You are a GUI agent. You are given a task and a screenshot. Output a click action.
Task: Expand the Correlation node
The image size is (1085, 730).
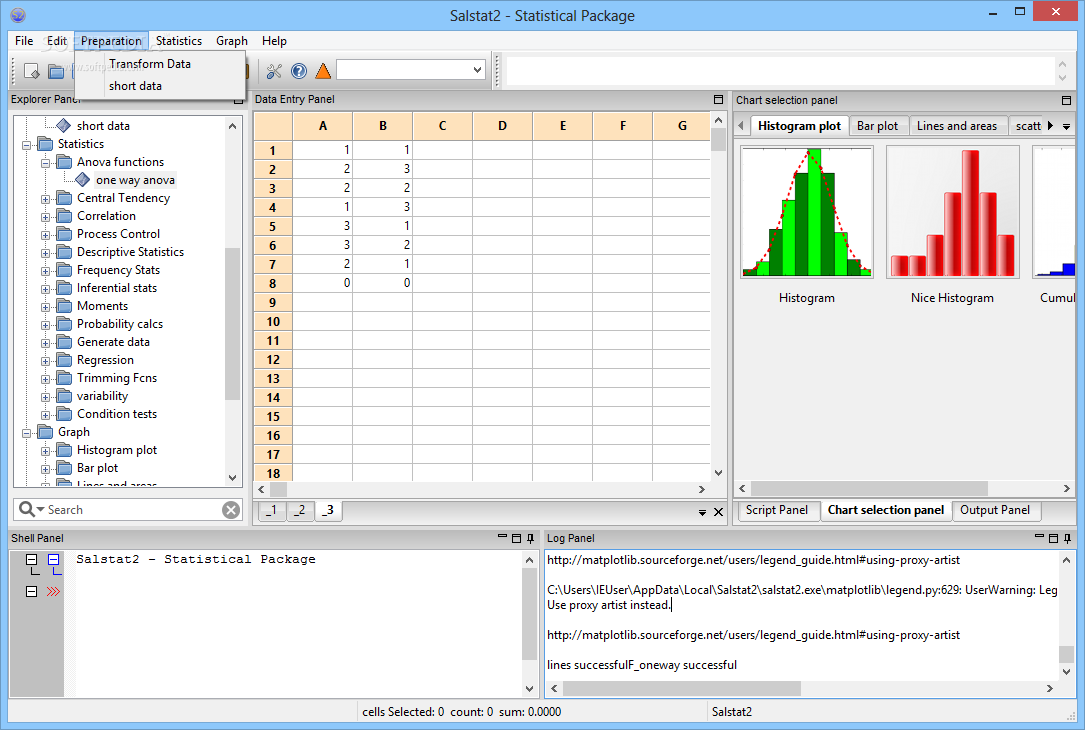point(46,217)
